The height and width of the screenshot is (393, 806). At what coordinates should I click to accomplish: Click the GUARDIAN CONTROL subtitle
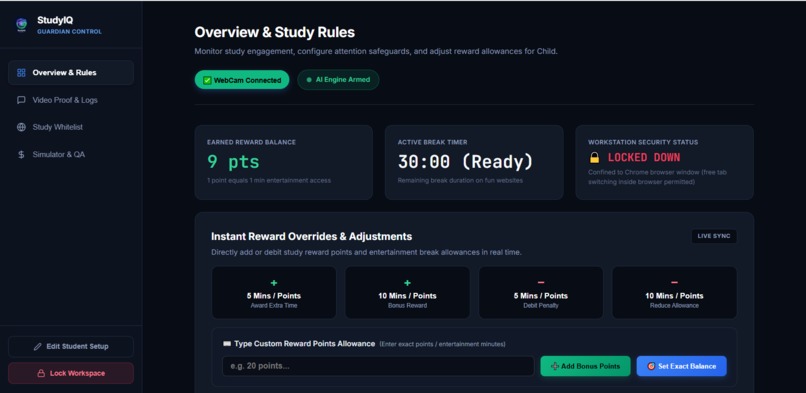click(69, 32)
